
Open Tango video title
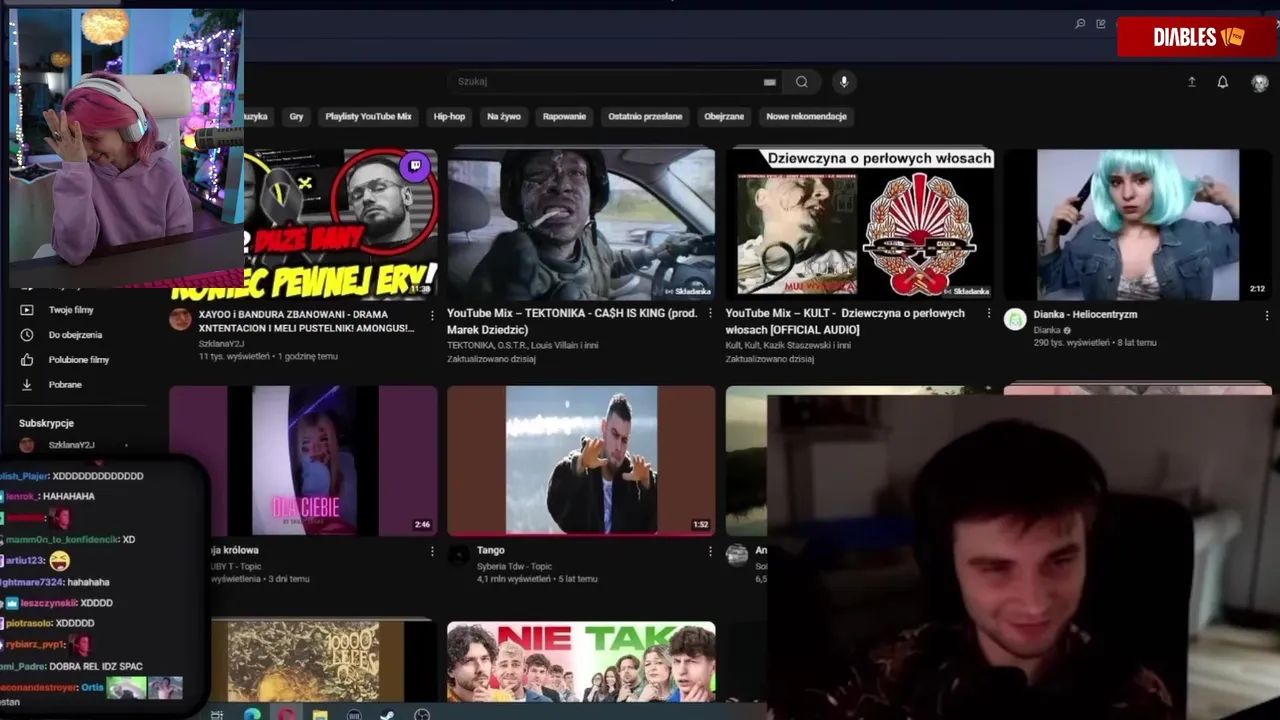click(x=490, y=550)
